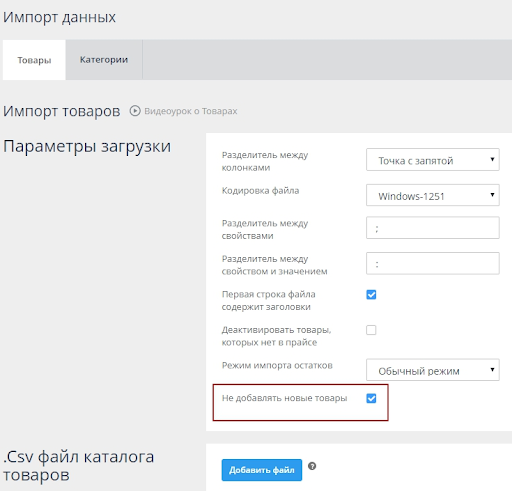Toggle the Не добавлять новые товары checkbox
The height and width of the screenshot is (491, 512).
(371, 398)
